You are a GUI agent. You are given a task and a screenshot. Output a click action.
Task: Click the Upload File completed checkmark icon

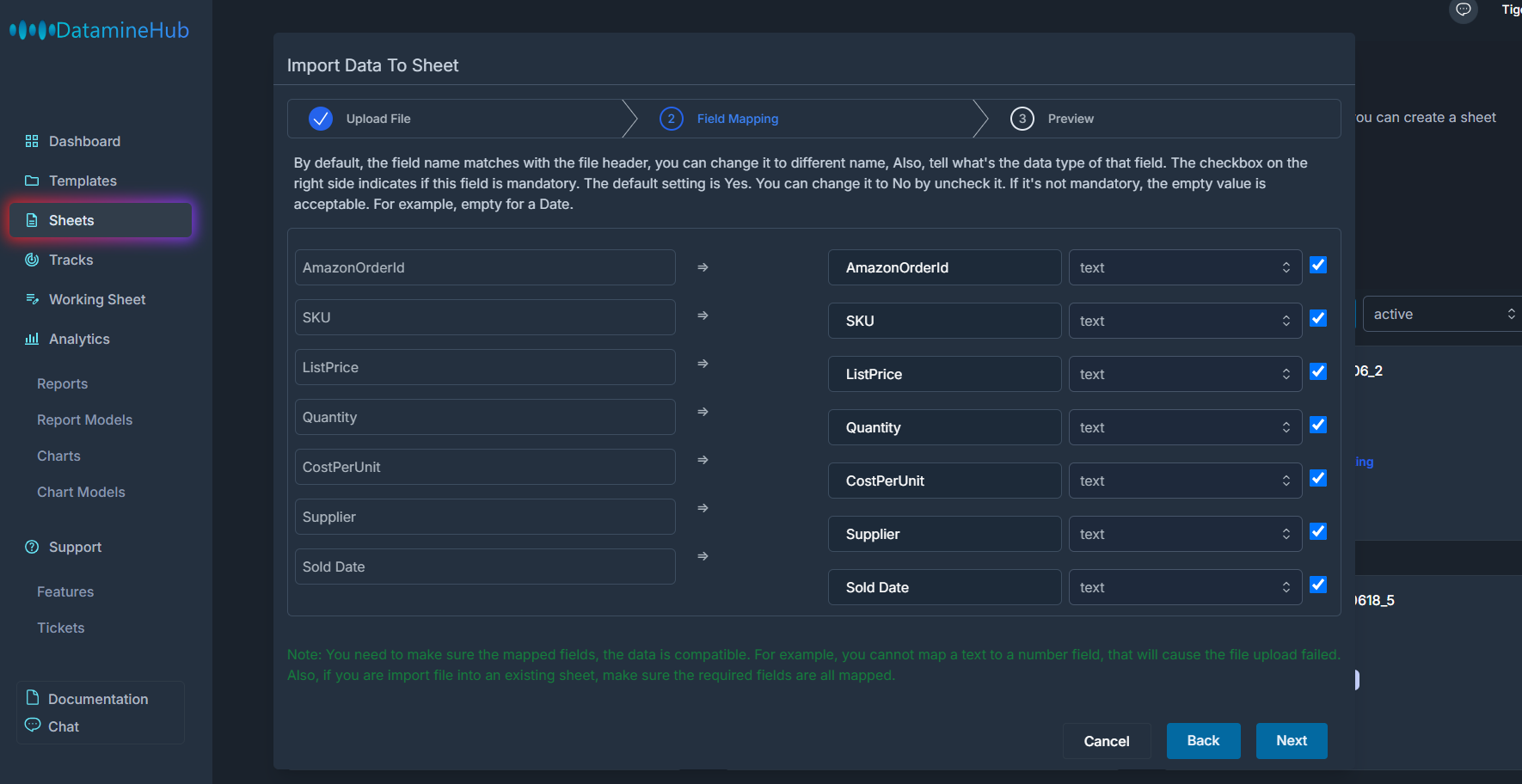tap(321, 119)
